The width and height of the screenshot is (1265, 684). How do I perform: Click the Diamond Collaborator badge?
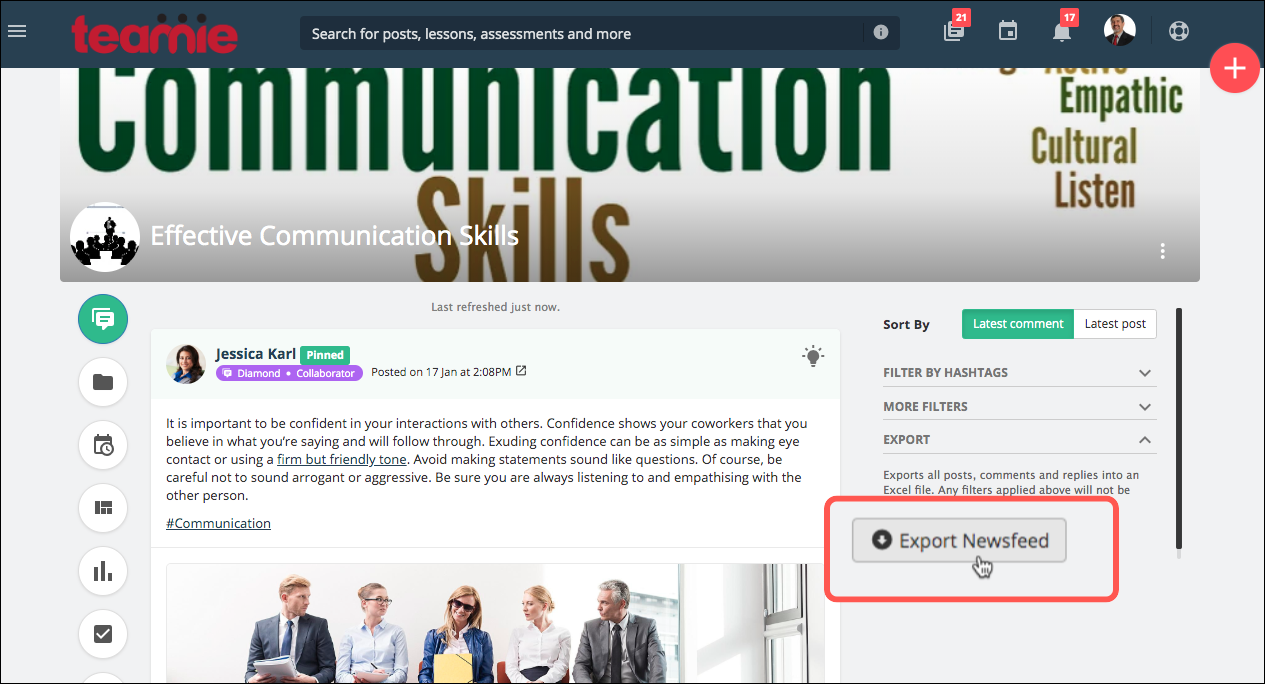pyautogui.click(x=289, y=373)
